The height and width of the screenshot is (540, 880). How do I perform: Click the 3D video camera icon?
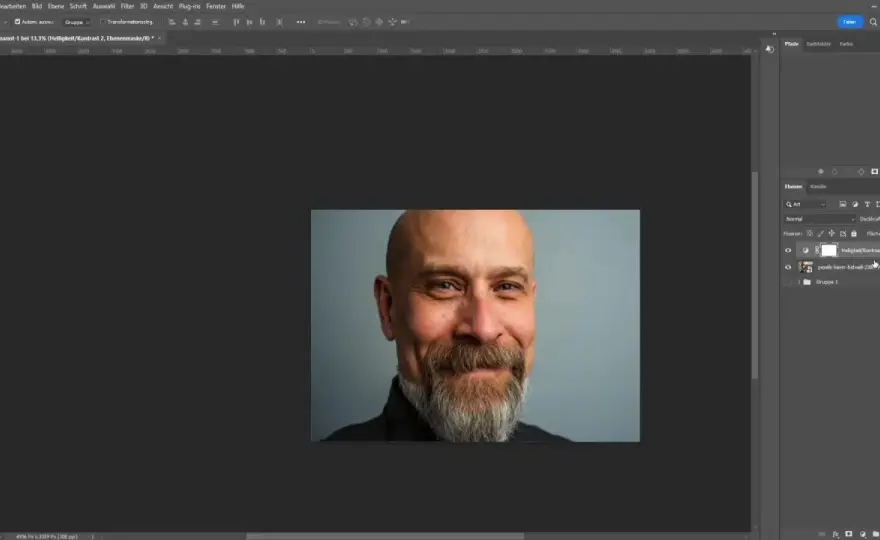point(405,22)
